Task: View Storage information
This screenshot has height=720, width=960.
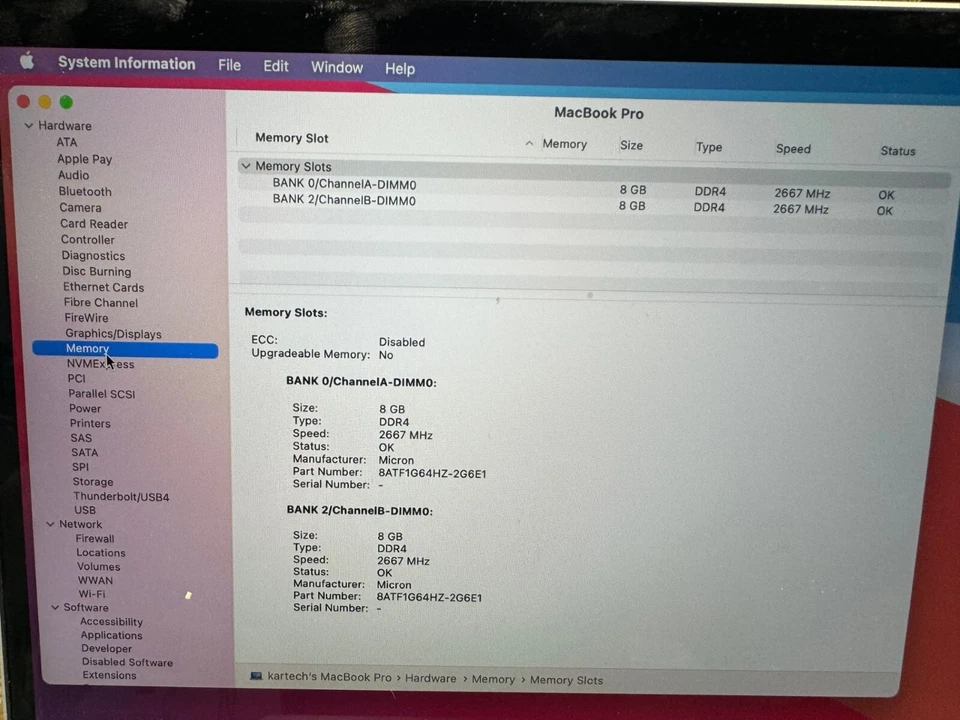Action: point(92,481)
